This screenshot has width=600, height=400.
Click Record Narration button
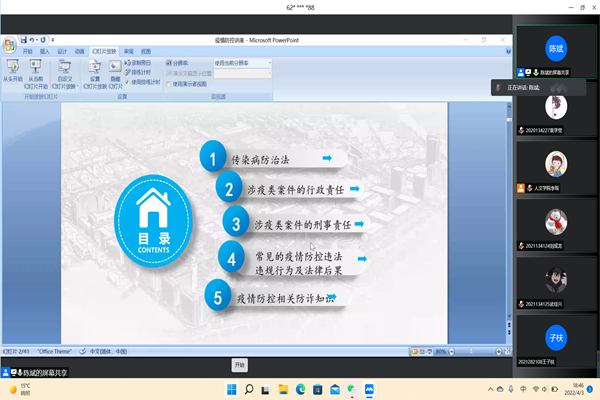pos(141,62)
